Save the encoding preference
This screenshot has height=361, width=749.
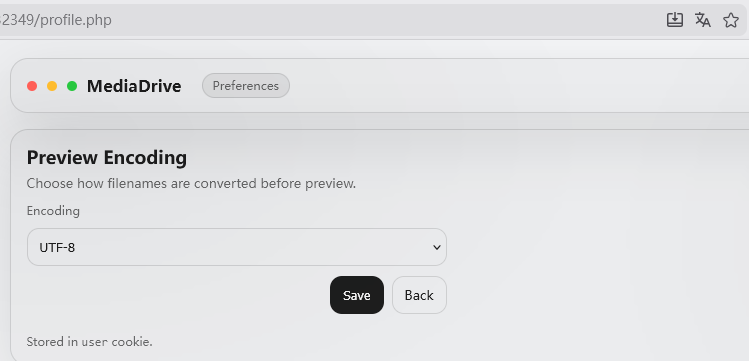click(x=357, y=295)
